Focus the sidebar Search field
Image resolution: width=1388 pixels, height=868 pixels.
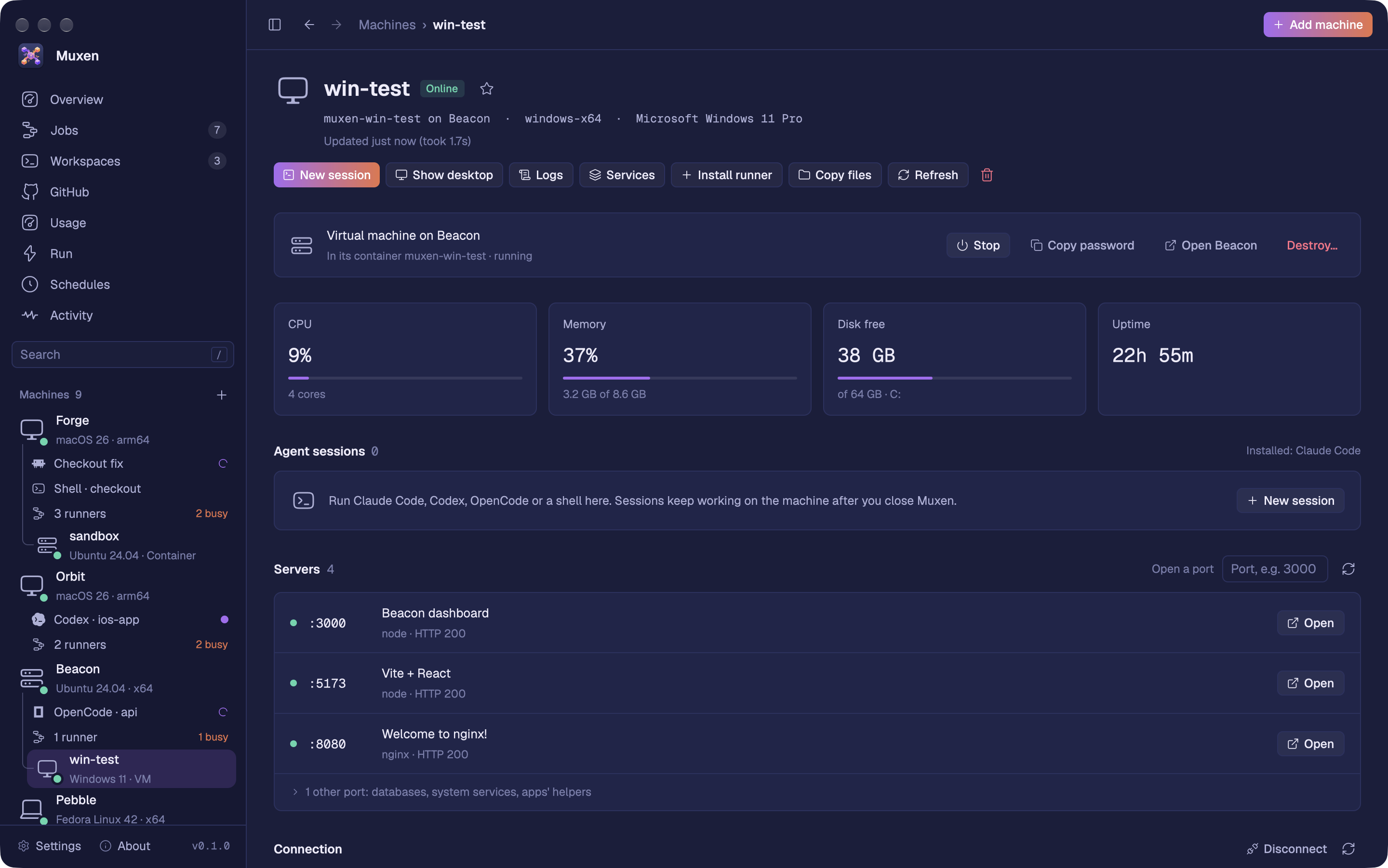click(x=122, y=354)
